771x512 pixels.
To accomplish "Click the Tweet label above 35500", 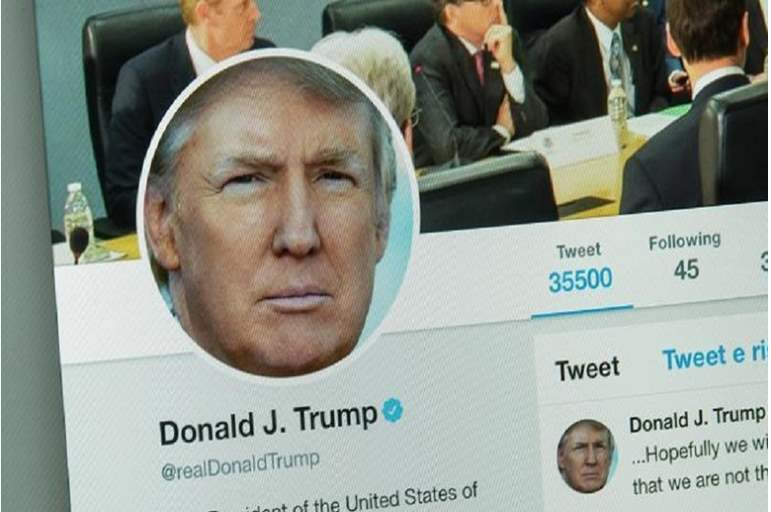I will click(x=579, y=251).
